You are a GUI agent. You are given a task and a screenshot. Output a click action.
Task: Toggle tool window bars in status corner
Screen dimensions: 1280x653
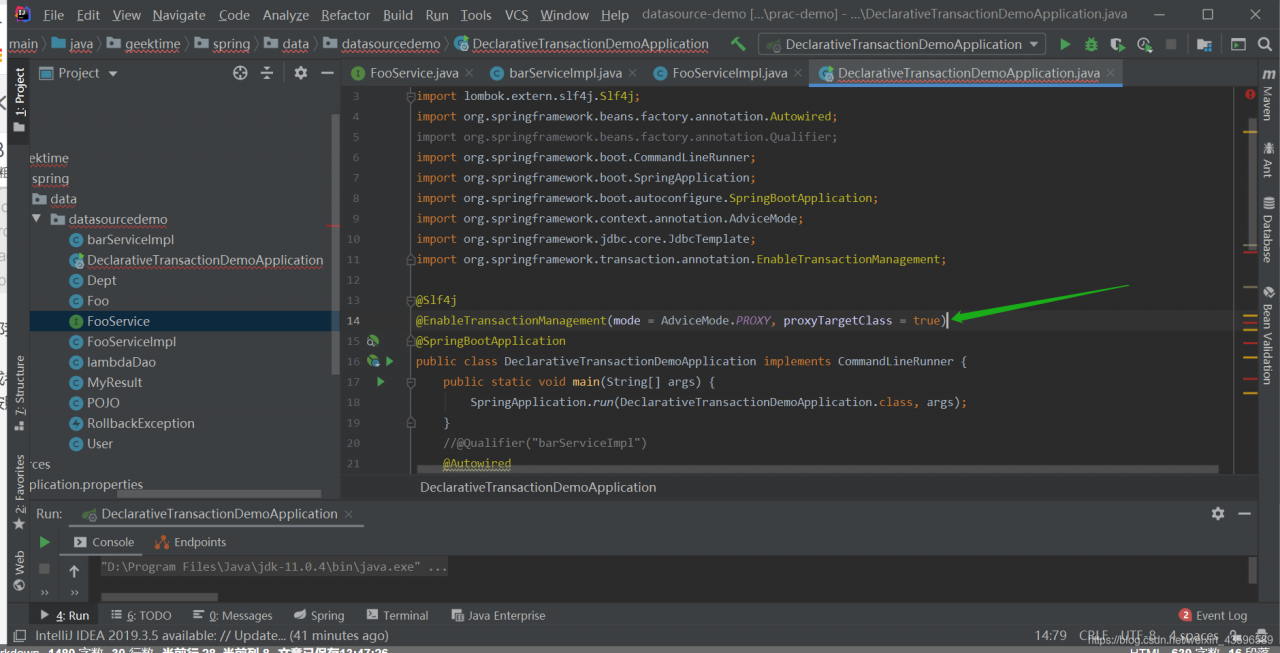(x=18, y=635)
